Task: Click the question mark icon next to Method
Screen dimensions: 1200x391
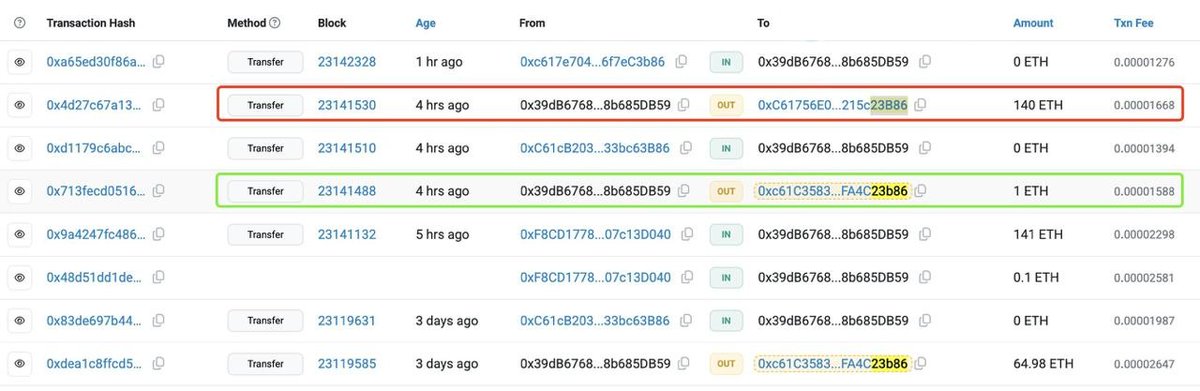Action: 275,22
